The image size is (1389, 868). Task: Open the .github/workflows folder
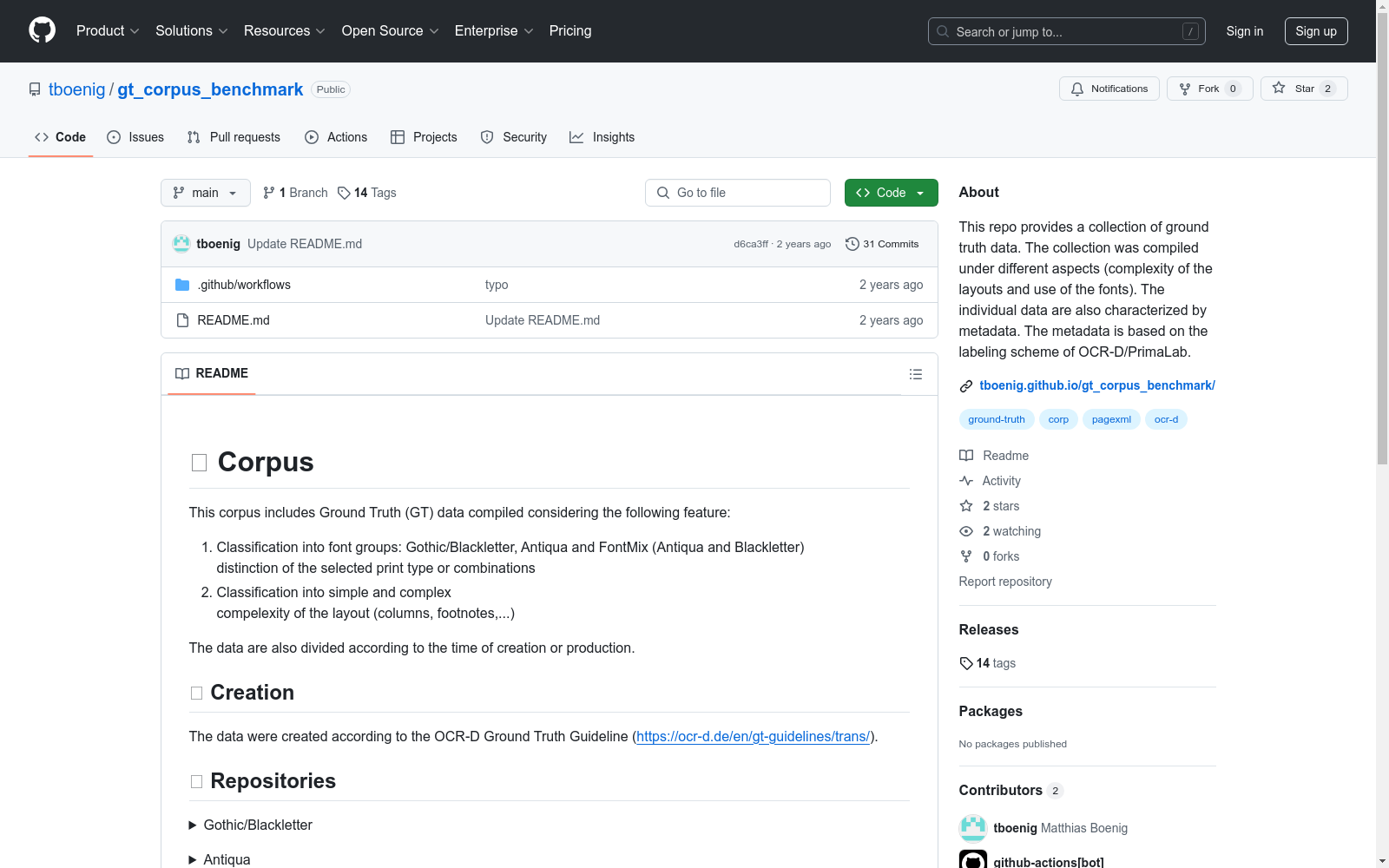244,285
